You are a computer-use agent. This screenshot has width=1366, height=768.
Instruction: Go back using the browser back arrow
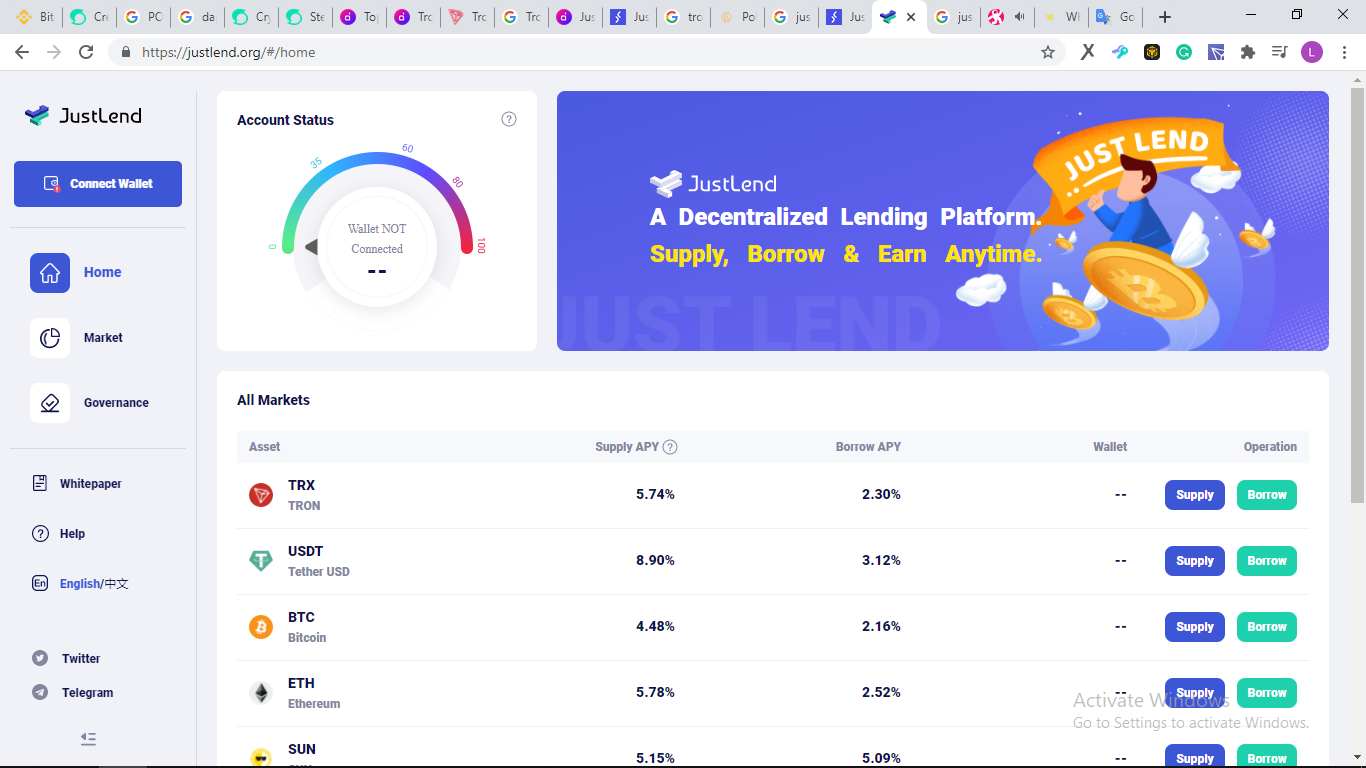point(22,52)
